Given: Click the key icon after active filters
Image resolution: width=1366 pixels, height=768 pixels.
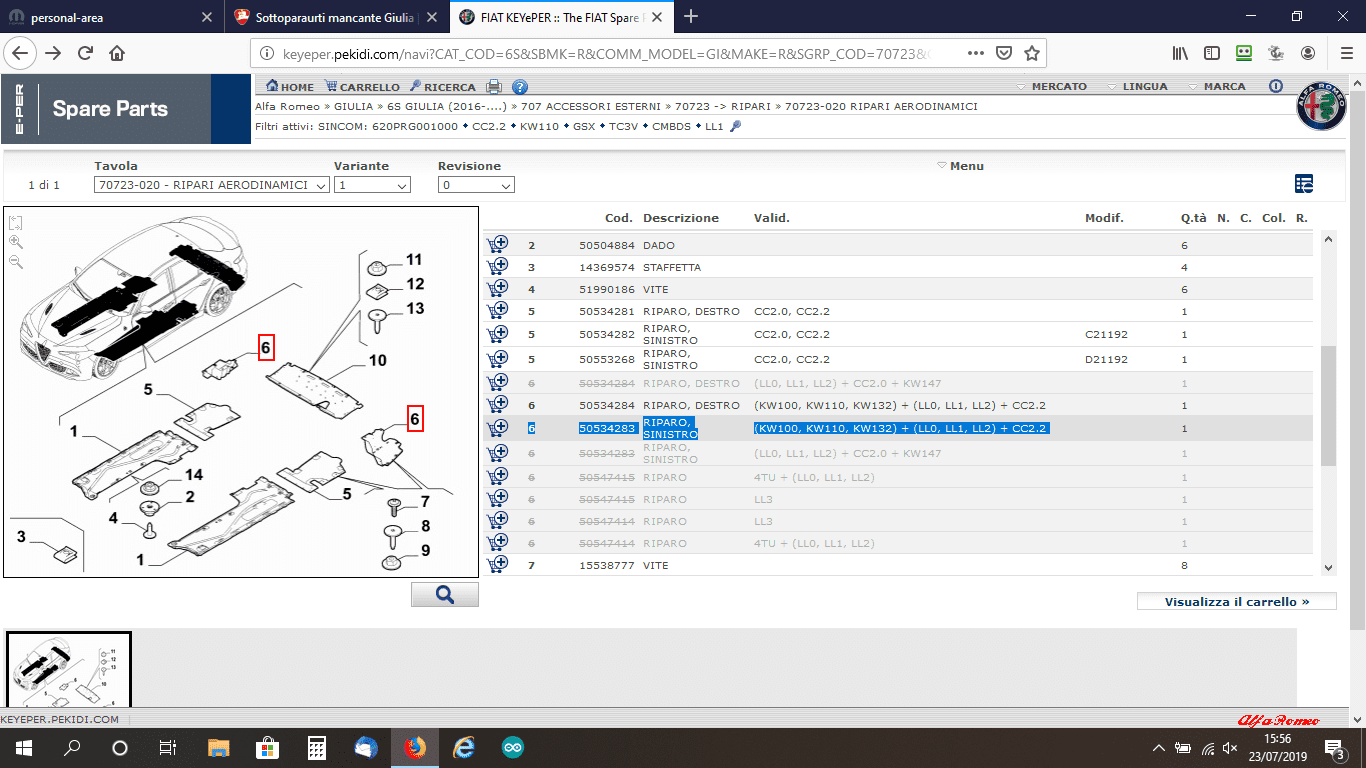Looking at the screenshot, I should [736, 126].
